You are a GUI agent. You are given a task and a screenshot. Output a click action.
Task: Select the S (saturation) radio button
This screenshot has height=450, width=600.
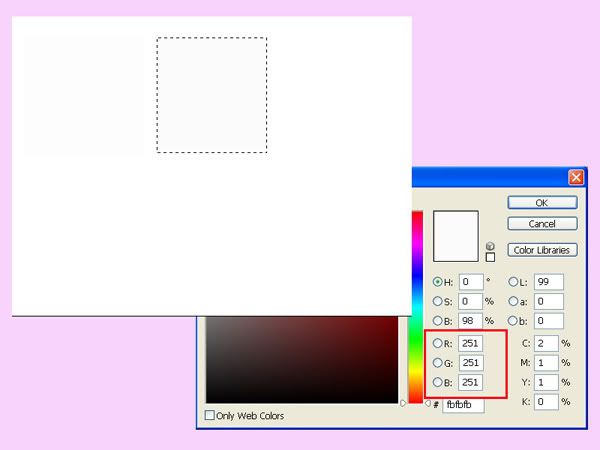tap(438, 301)
